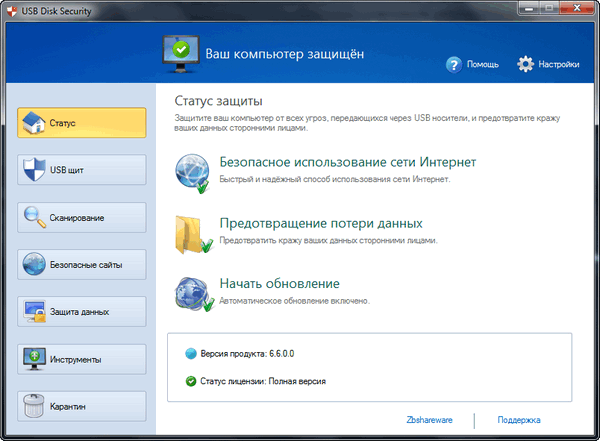Viewport: 600px width, 441px height.
Task: Click the shield icon for USB щит
Action: pos(34,169)
